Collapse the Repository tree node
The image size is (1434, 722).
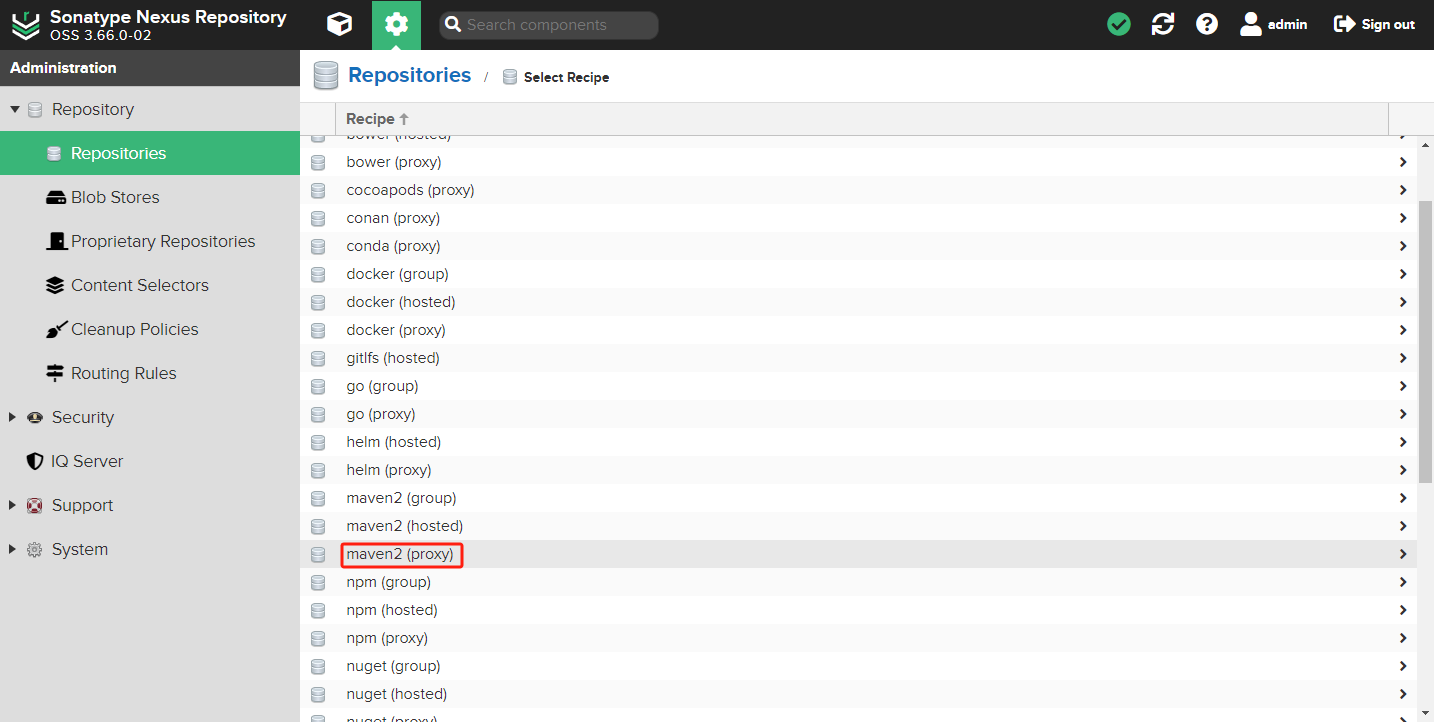14,109
